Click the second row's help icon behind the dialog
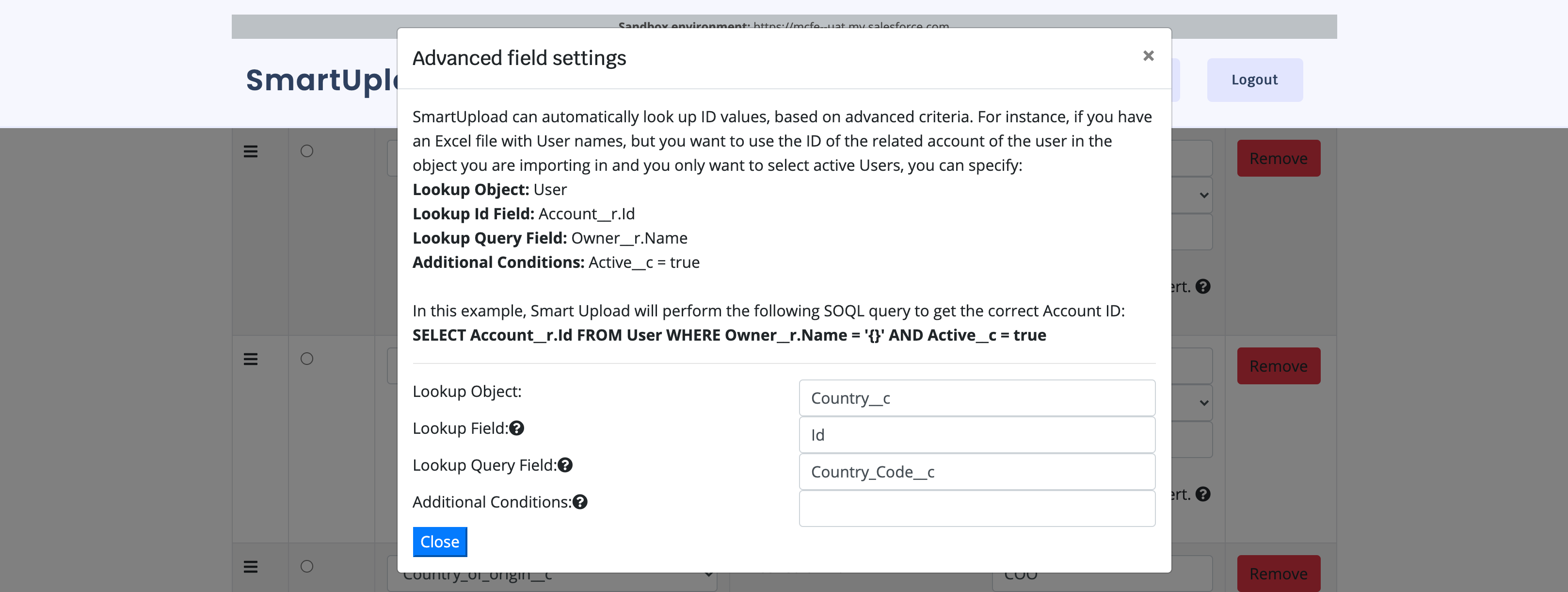Image resolution: width=1568 pixels, height=592 pixels. tap(1203, 494)
